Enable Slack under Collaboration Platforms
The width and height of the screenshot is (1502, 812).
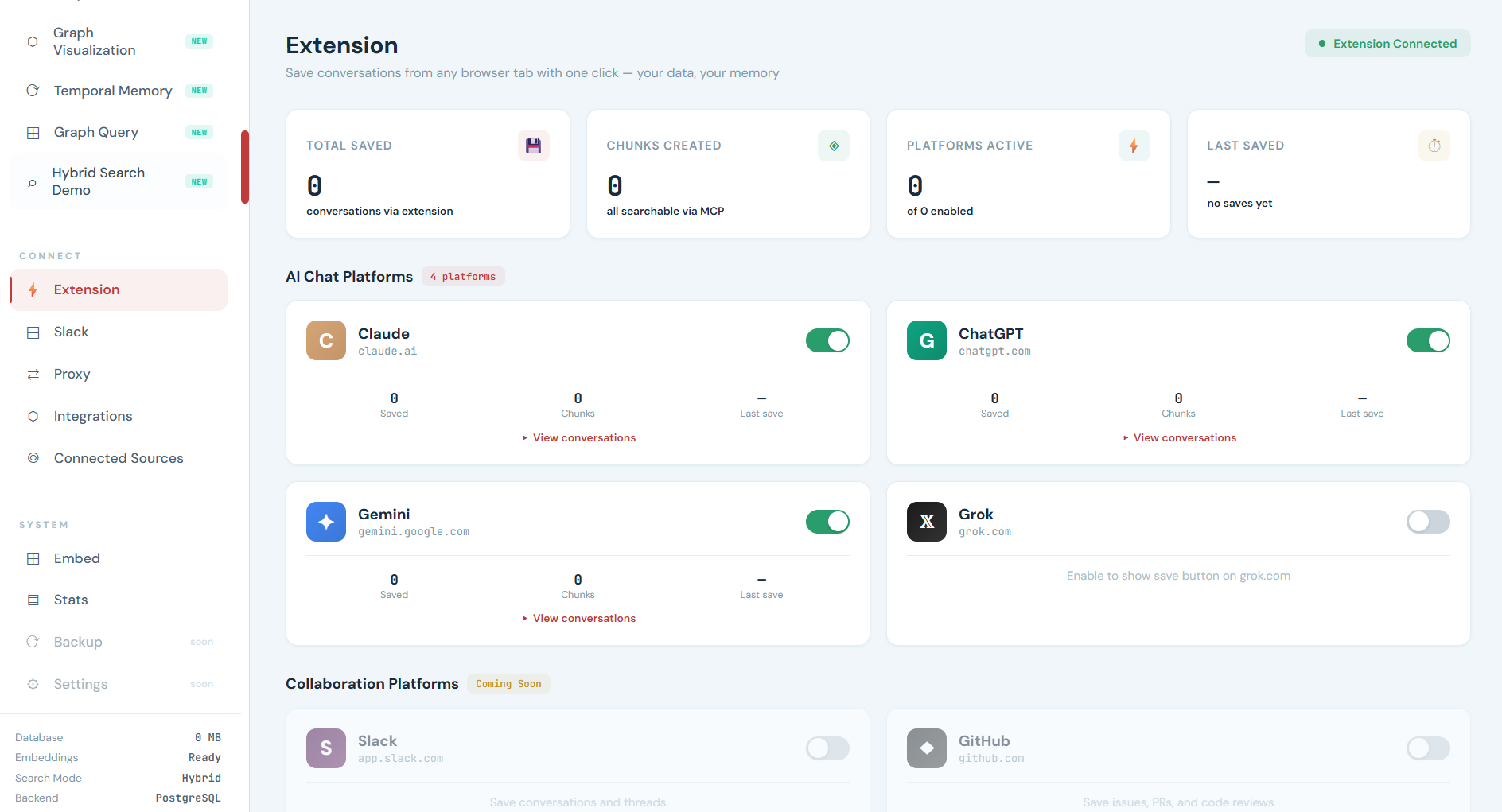tap(827, 748)
